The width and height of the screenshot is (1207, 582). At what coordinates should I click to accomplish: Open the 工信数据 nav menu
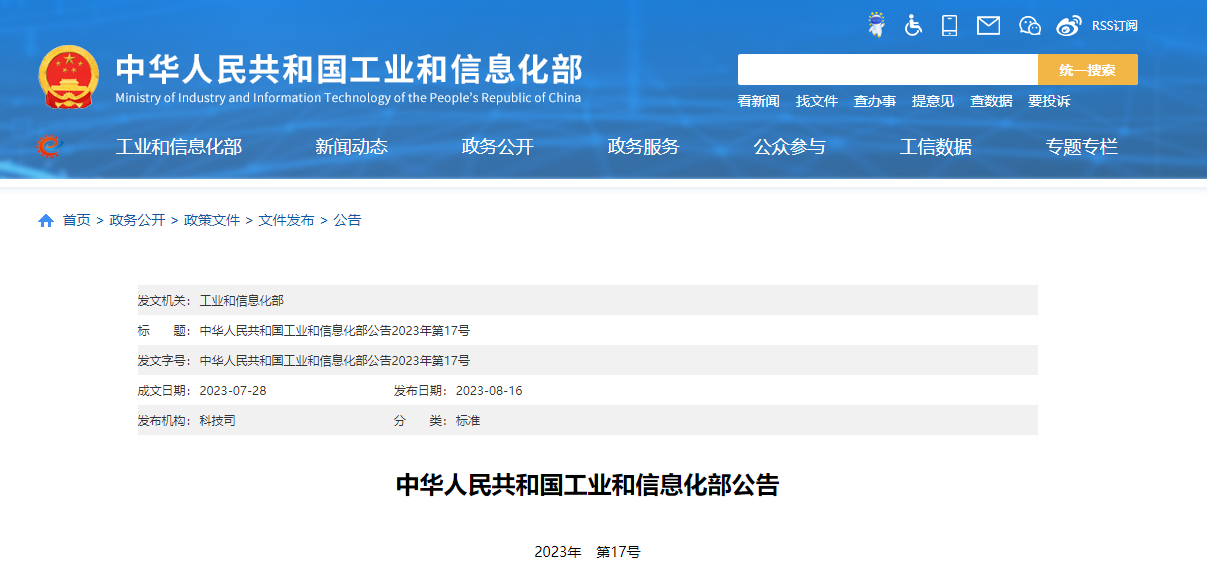tap(936, 147)
